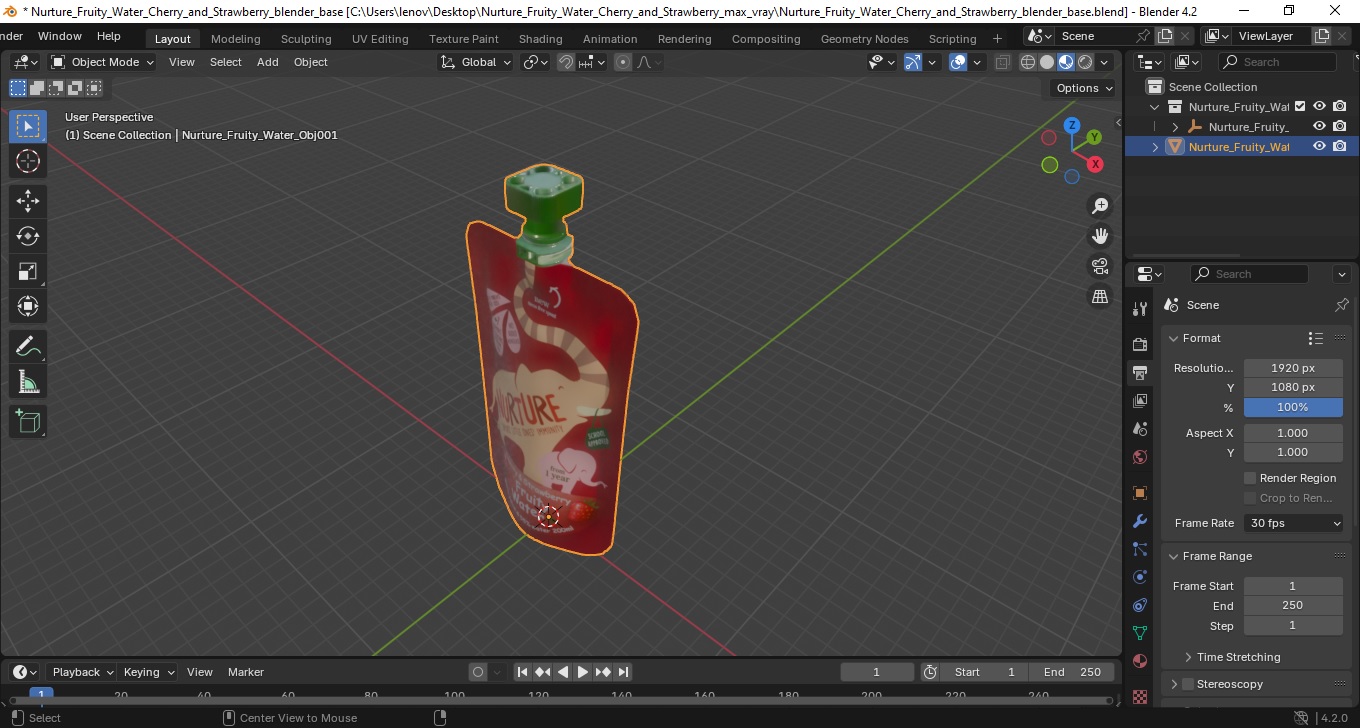Open the Object Mode dropdown

tap(103, 62)
